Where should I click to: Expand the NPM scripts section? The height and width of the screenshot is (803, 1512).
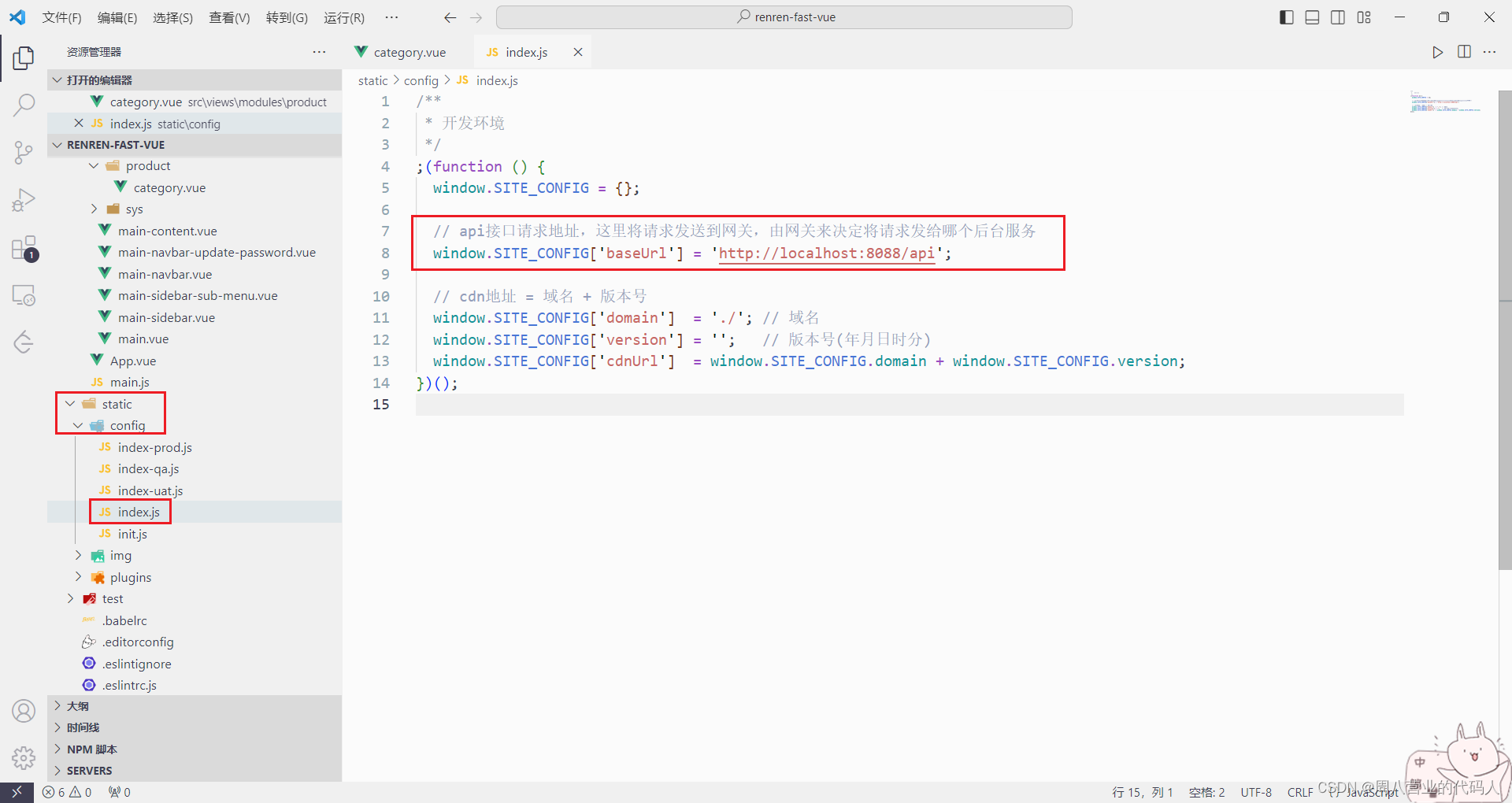pyautogui.click(x=195, y=749)
